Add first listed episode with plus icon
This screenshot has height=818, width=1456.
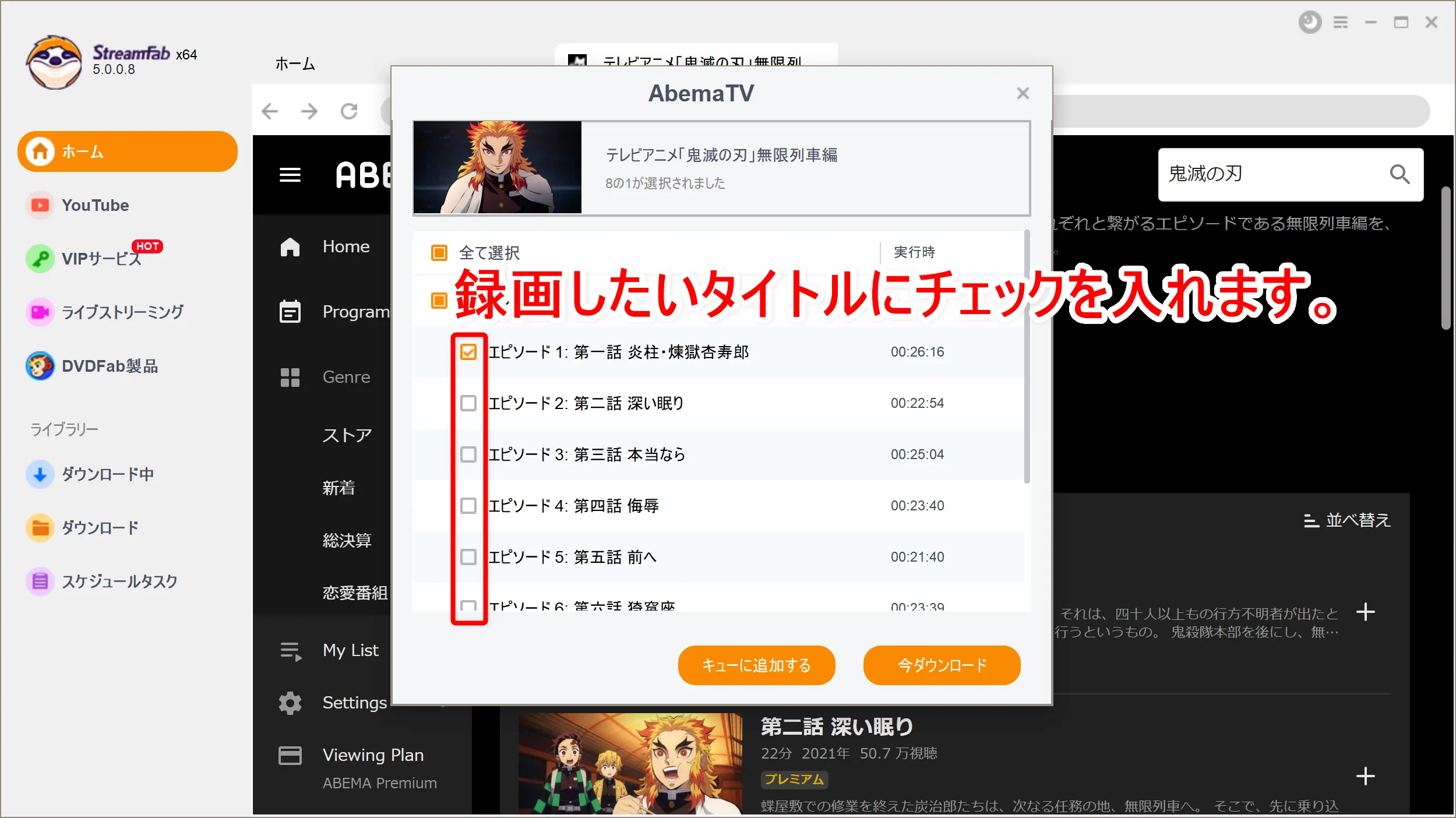click(1366, 612)
